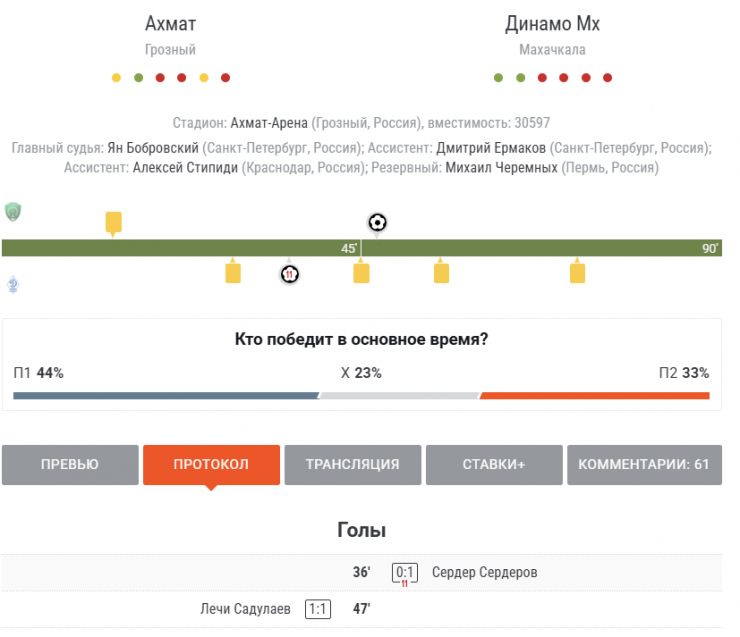The width and height of the screenshot is (740, 637).
Task: Click the Dinamo Makhachkala crest beside the timeline
Action: click(x=13, y=285)
